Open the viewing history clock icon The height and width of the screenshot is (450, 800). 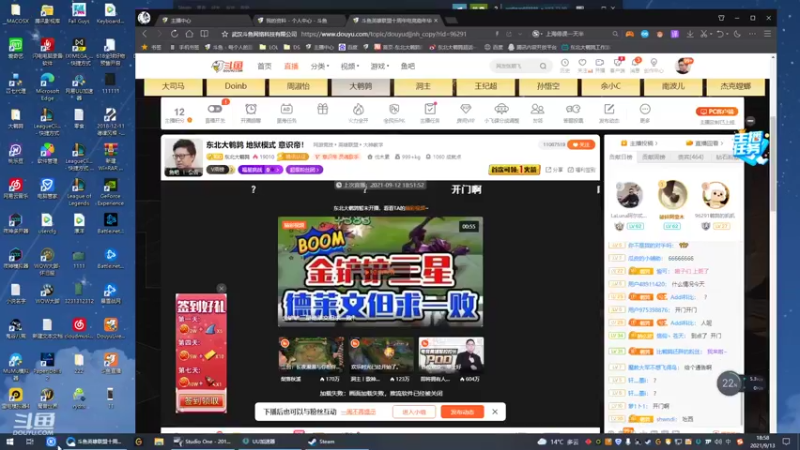point(565,63)
